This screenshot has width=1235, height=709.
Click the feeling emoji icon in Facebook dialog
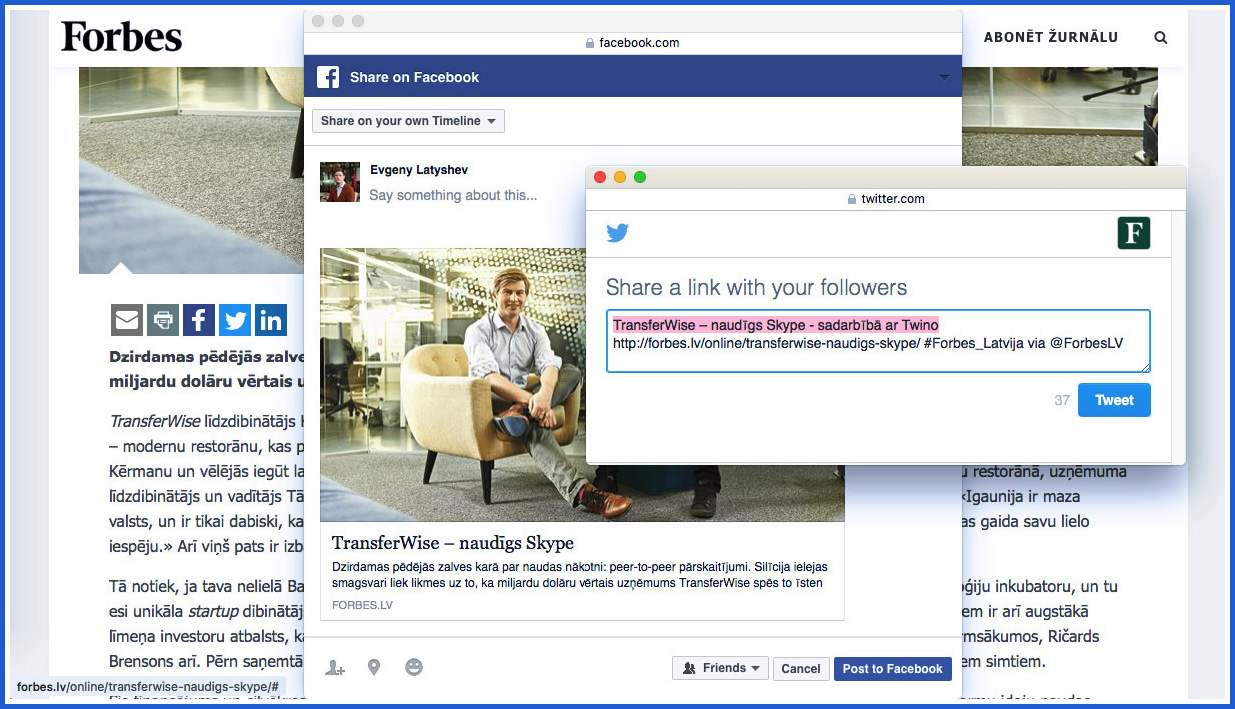[x=414, y=667]
